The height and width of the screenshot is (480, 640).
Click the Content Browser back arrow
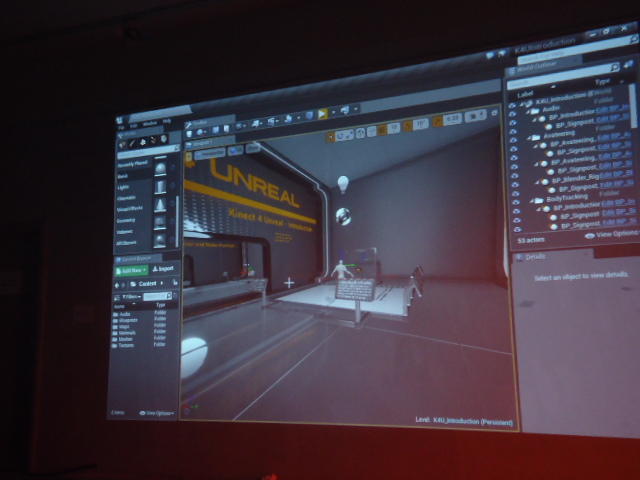point(117,285)
